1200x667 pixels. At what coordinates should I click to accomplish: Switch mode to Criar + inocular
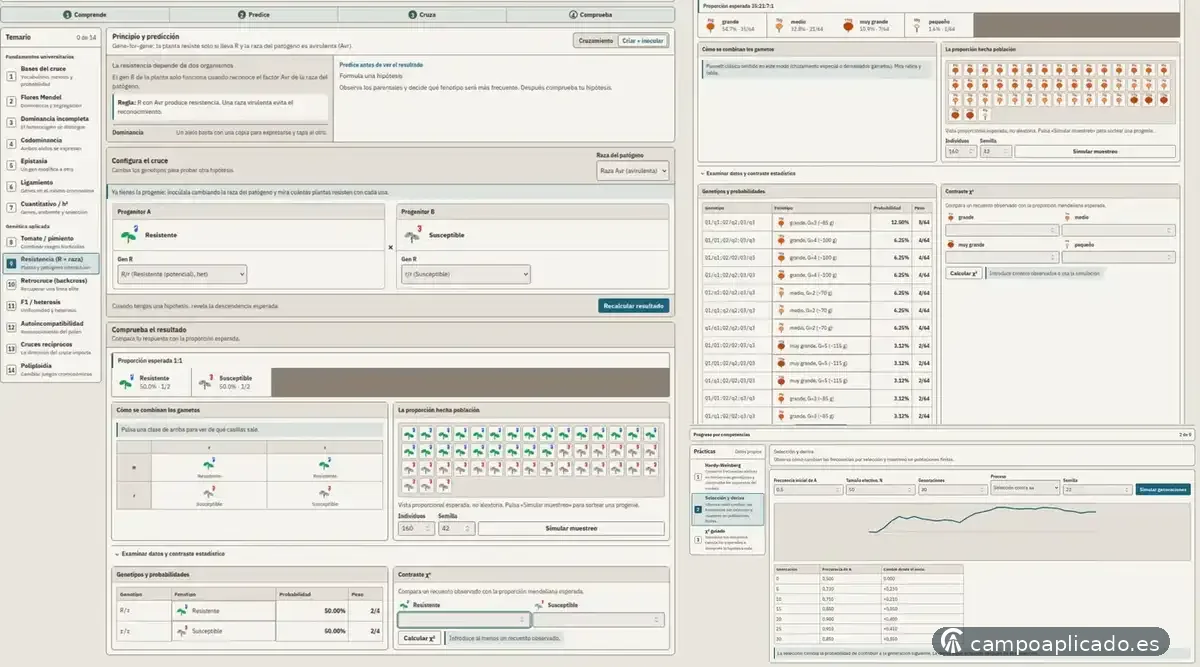642,41
